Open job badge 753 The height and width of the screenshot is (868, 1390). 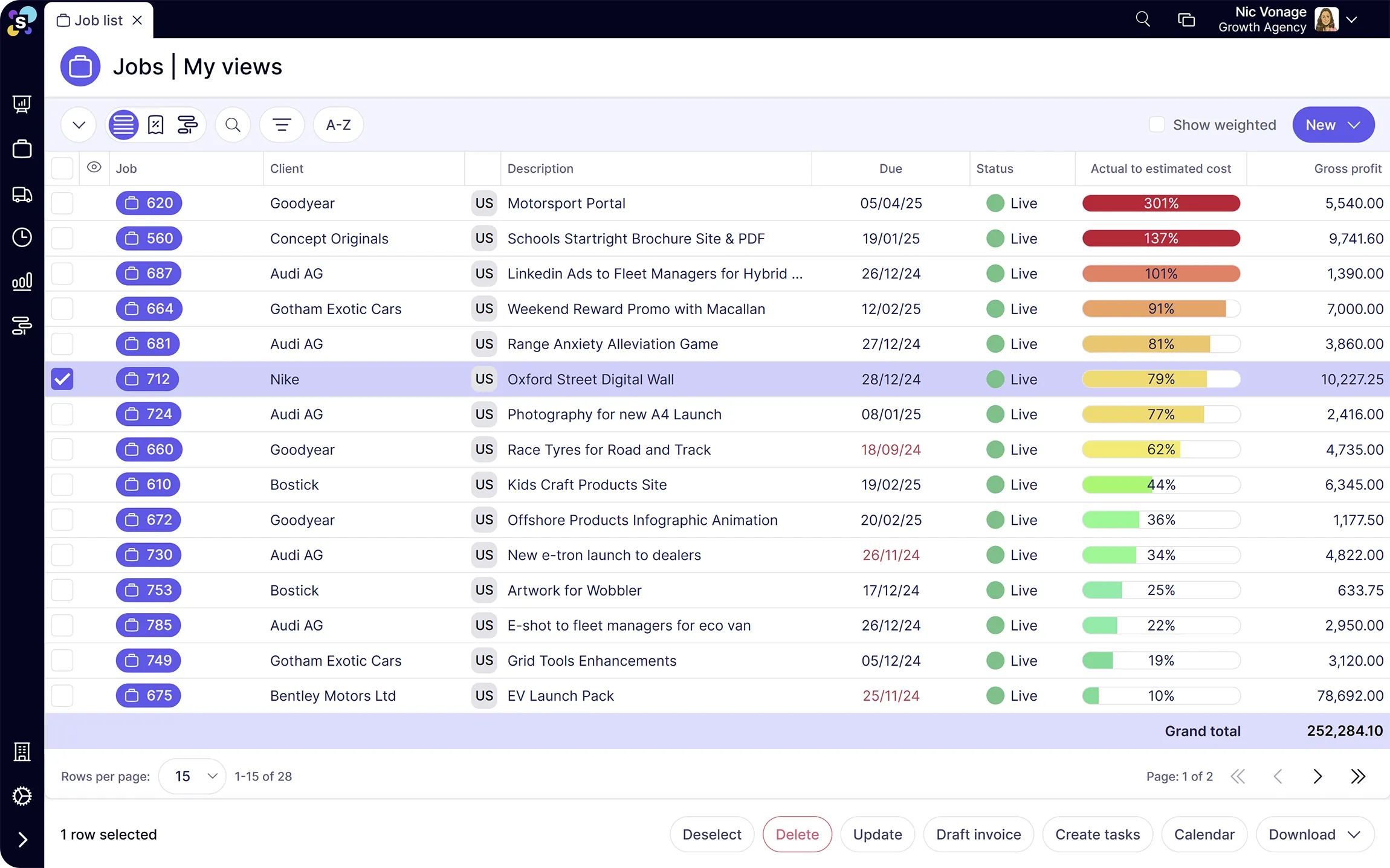(149, 590)
